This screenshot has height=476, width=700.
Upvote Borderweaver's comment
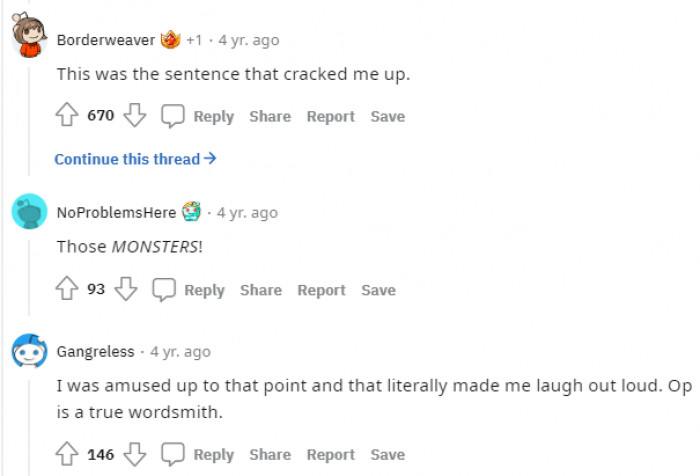(68, 116)
